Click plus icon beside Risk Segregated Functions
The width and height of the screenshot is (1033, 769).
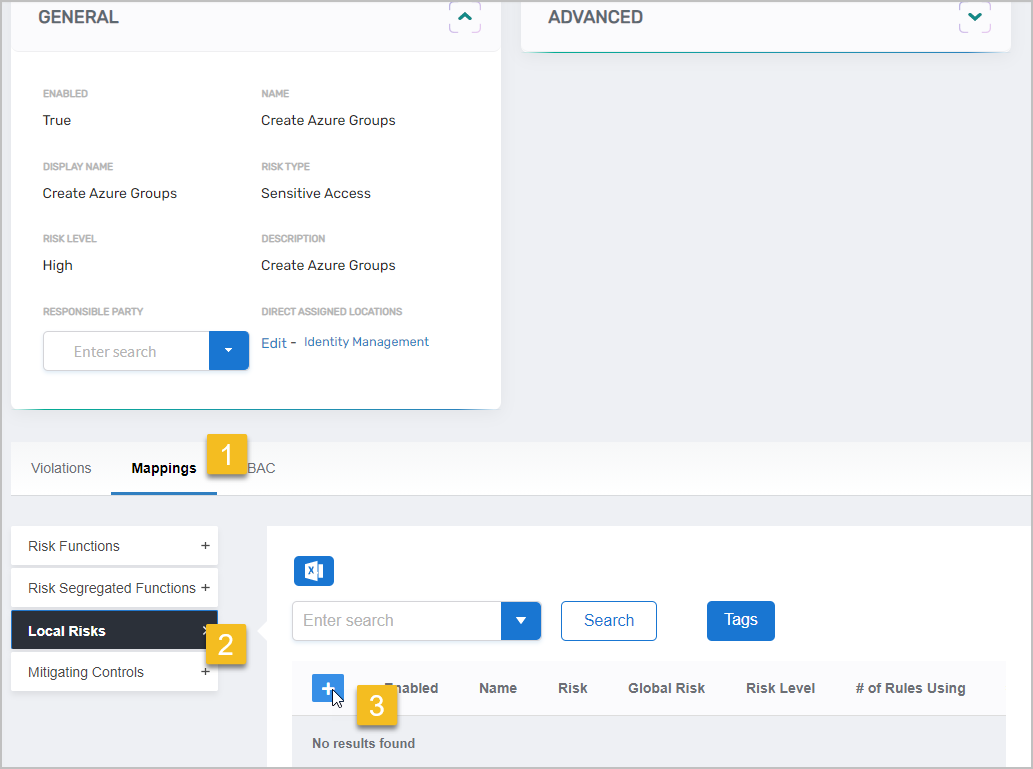[205, 588]
